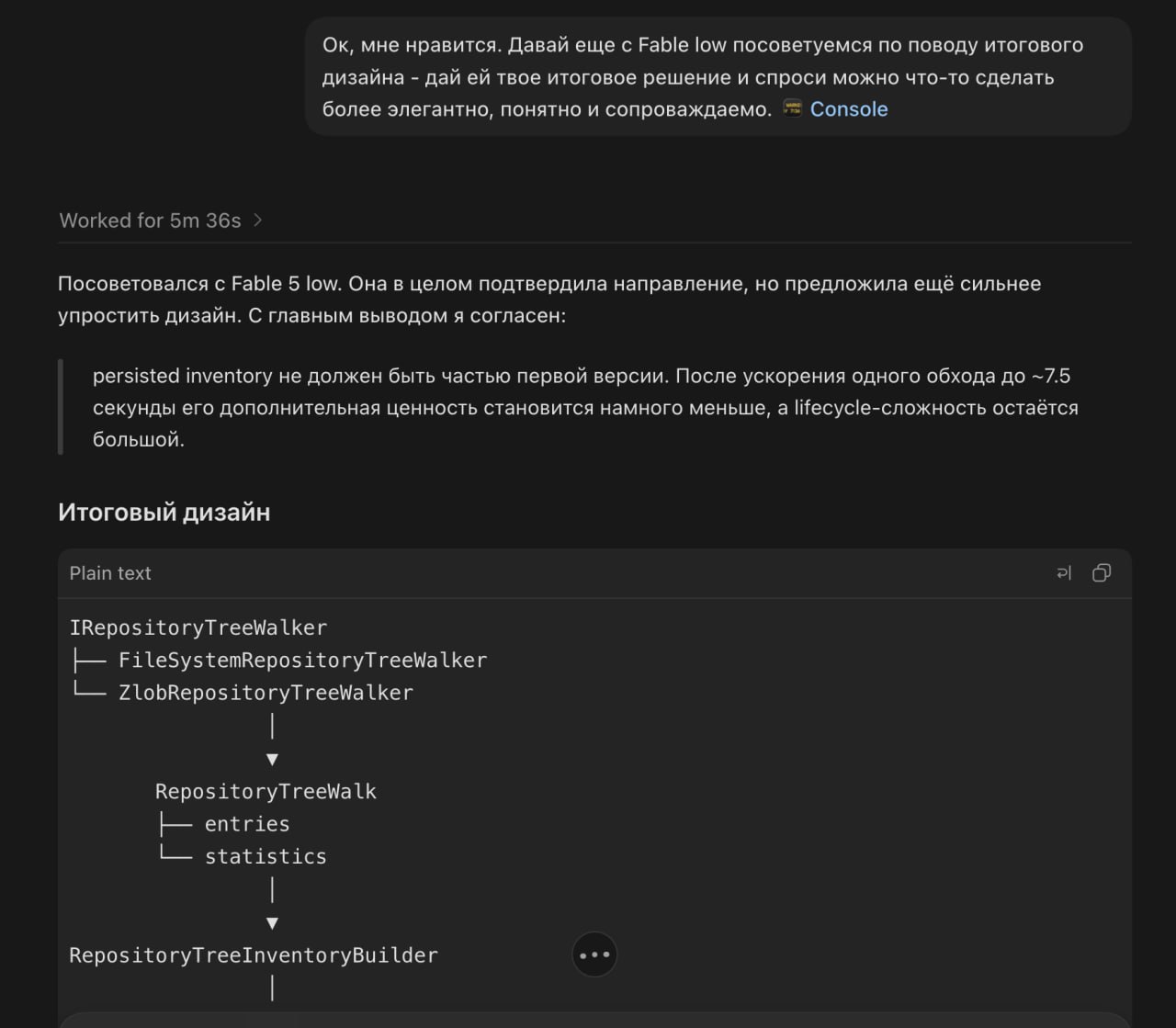Click RepositoryTreeInventoryBuilder in the code

click(x=254, y=955)
